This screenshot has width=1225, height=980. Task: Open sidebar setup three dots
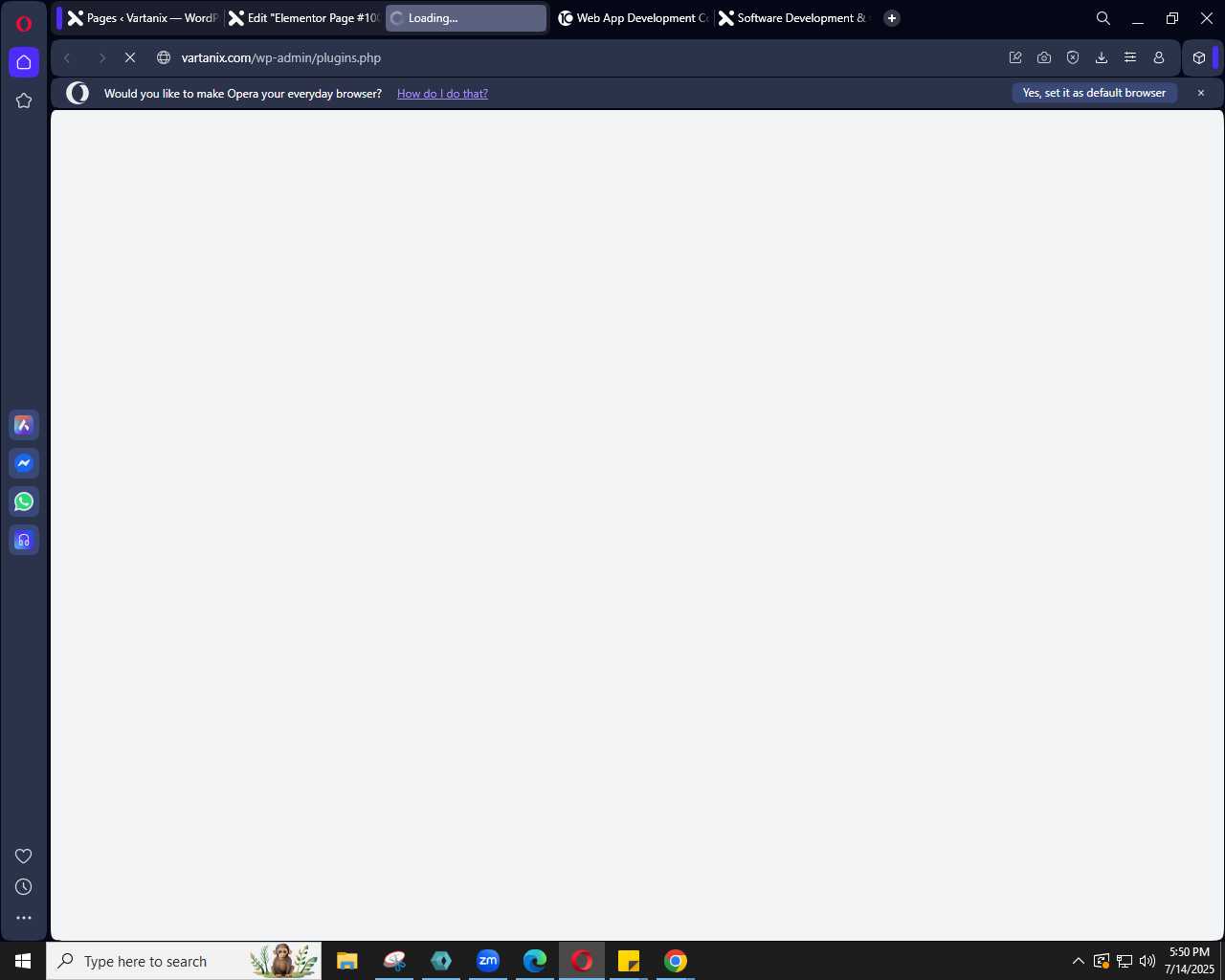click(24, 918)
